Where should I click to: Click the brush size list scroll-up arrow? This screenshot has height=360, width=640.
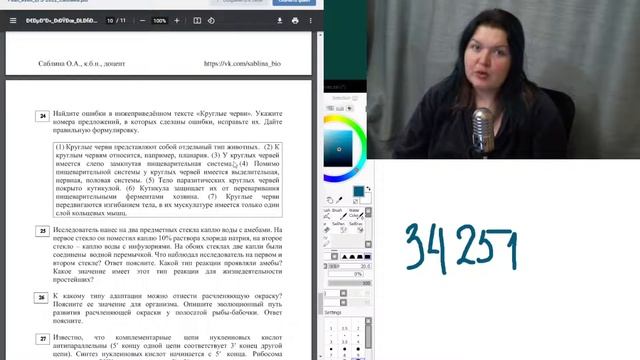(368, 321)
